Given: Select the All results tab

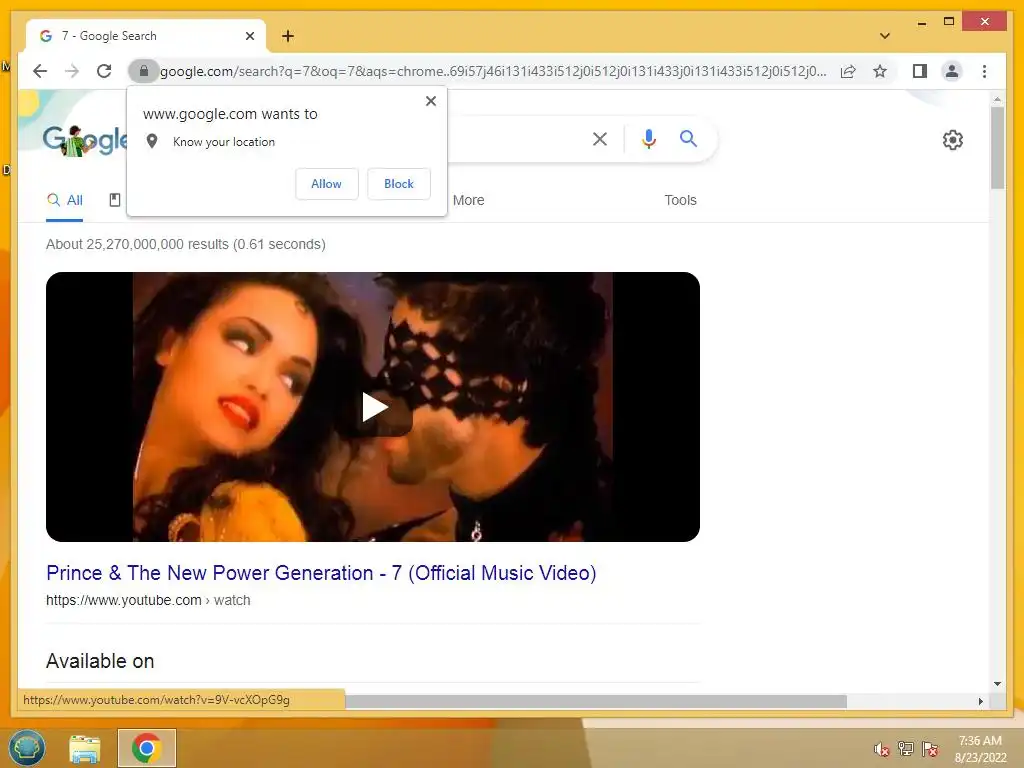Looking at the screenshot, I should point(65,200).
